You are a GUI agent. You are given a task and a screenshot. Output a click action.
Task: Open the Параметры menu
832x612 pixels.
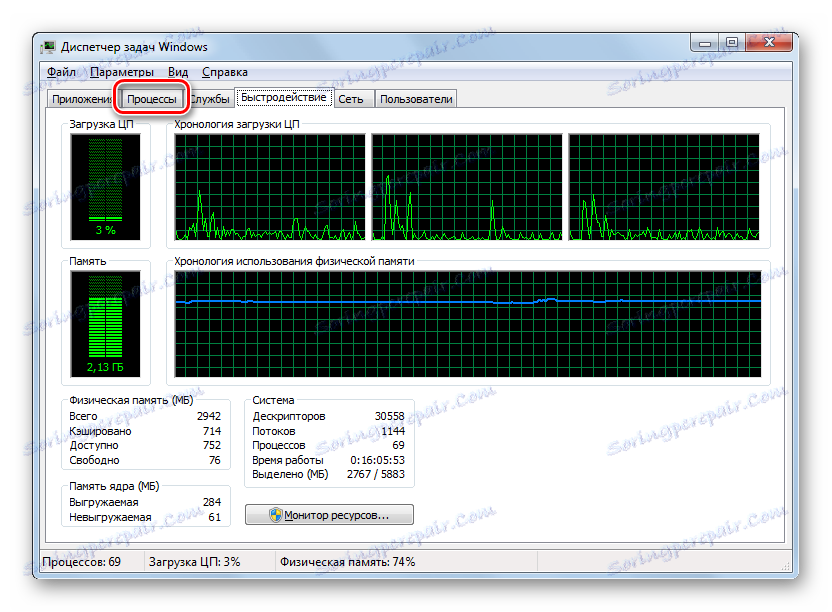[x=122, y=72]
